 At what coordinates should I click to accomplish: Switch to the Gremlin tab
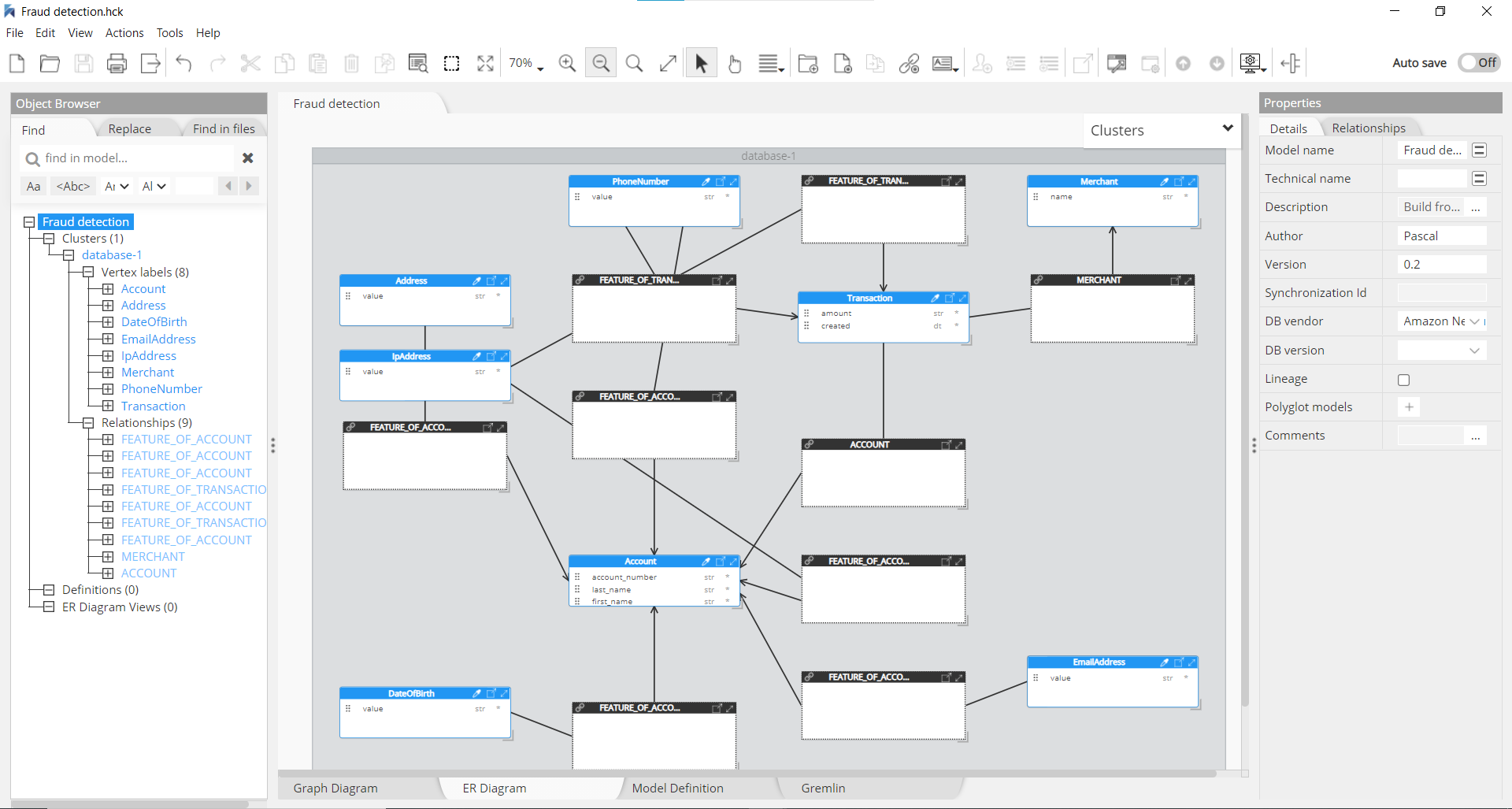pos(823,789)
